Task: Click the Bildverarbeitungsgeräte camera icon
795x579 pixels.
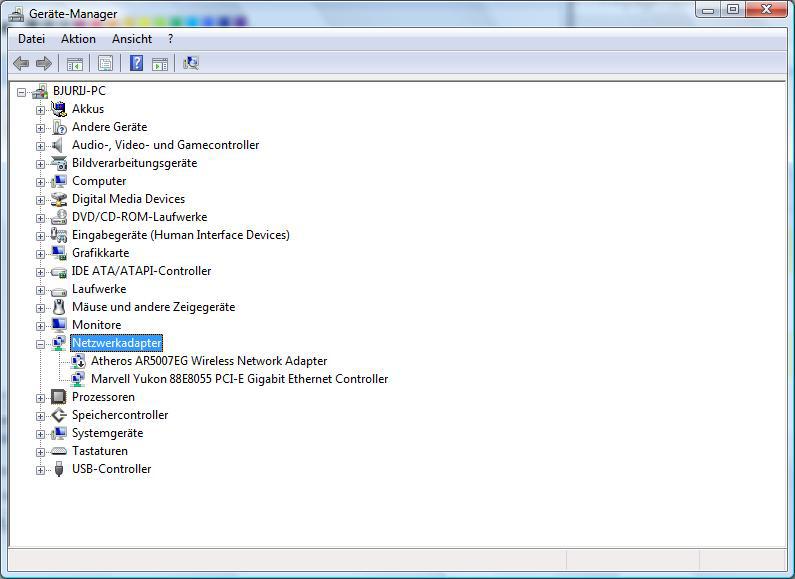Action: coord(59,163)
